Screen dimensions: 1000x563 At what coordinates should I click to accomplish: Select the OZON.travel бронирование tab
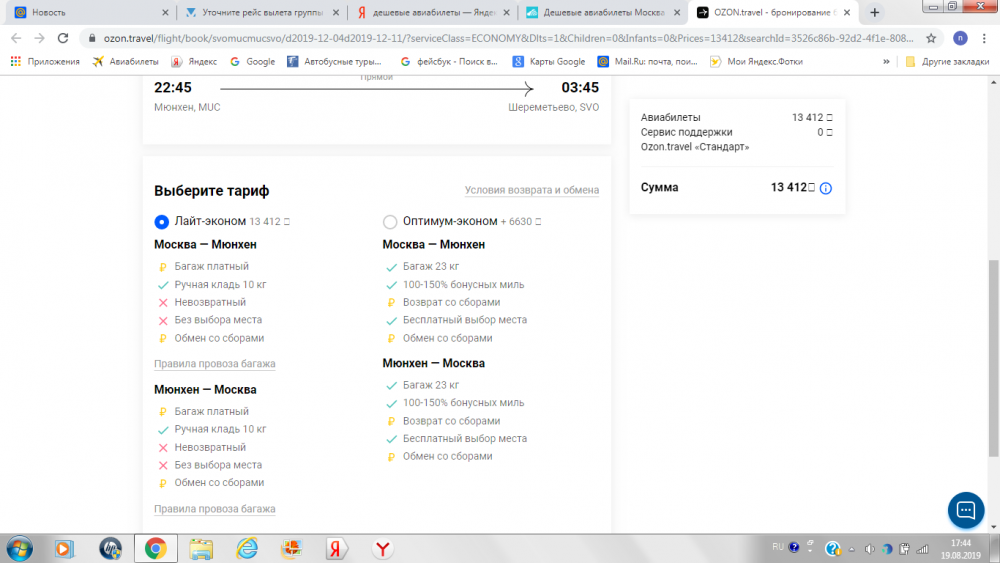[773, 13]
